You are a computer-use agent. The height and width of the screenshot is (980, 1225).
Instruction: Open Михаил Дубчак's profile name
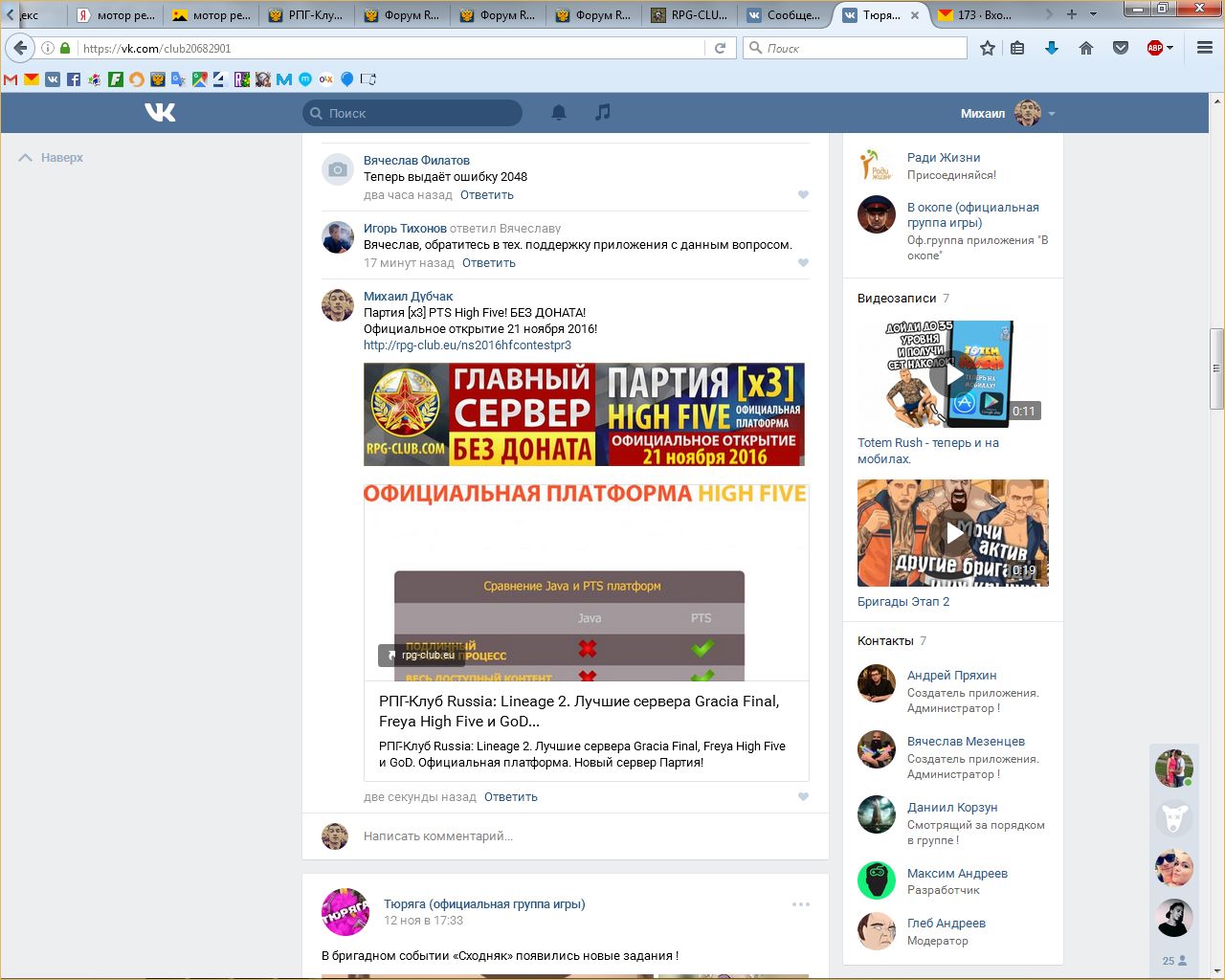point(409,296)
